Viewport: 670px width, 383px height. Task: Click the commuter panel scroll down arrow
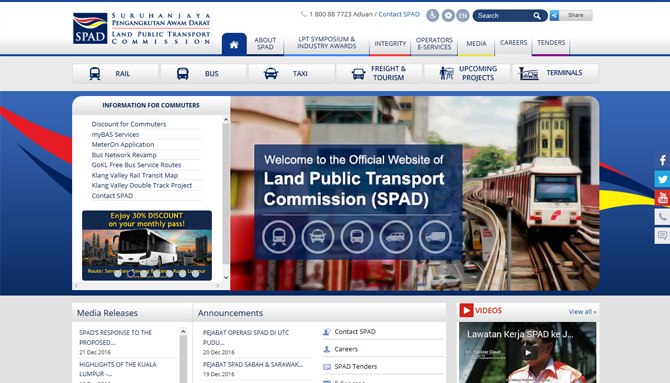[x=226, y=277]
